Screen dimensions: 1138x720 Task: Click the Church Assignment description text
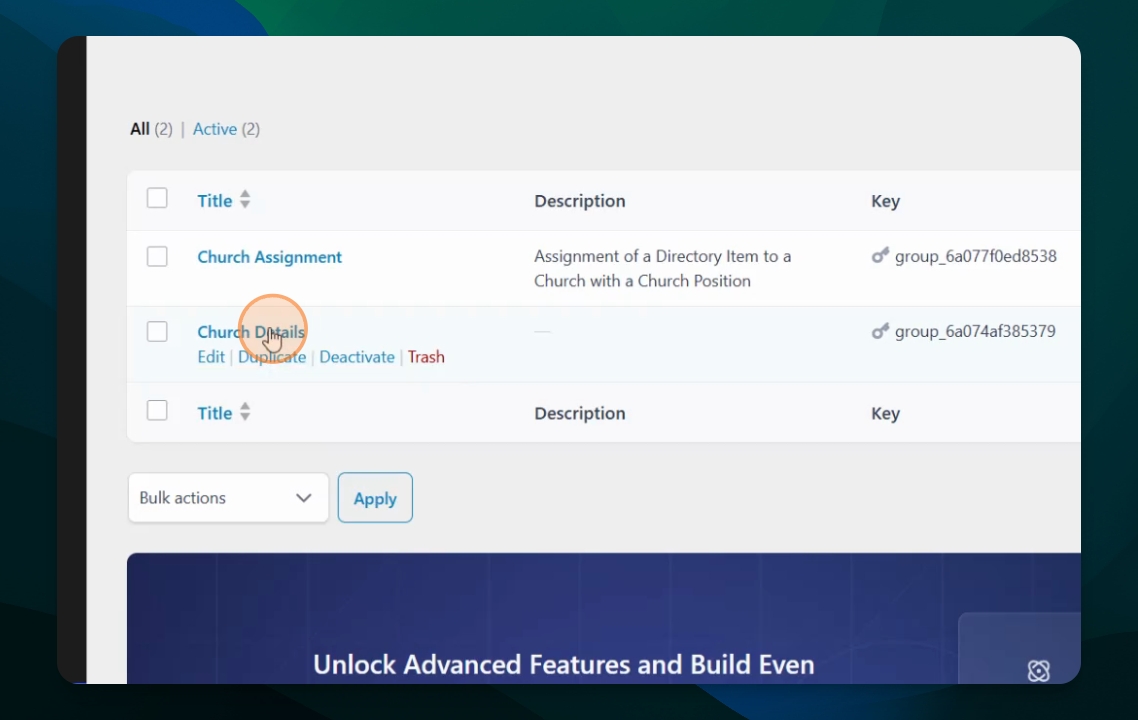coord(663,269)
